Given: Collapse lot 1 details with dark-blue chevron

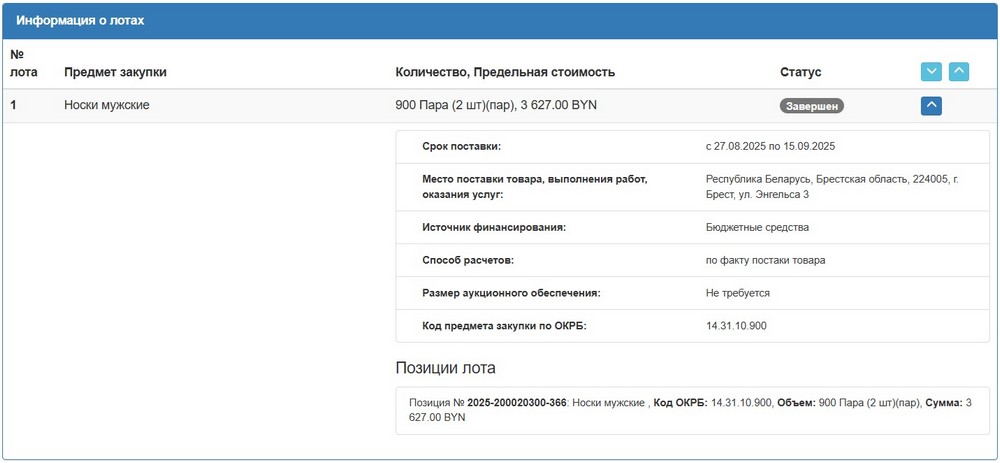Looking at the screenshot, I should point(931,105).
